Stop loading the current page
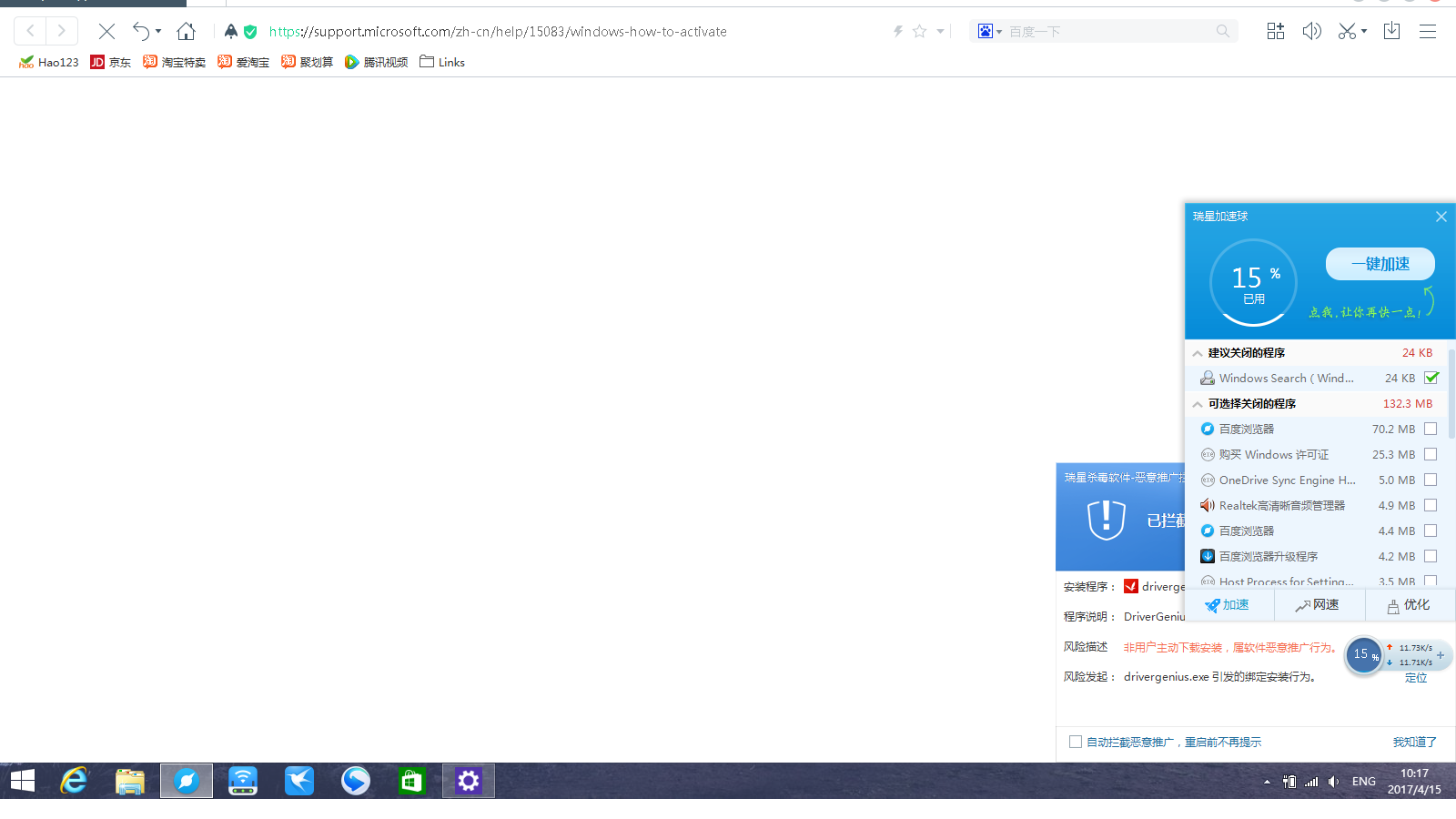This screenshot has width=1456, height=819. pos(106,31)
